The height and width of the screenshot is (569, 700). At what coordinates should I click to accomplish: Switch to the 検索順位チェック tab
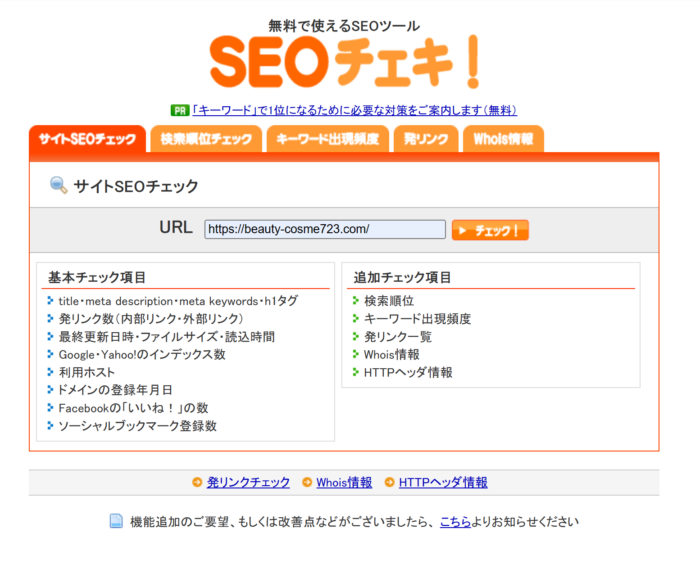point(206,139)
